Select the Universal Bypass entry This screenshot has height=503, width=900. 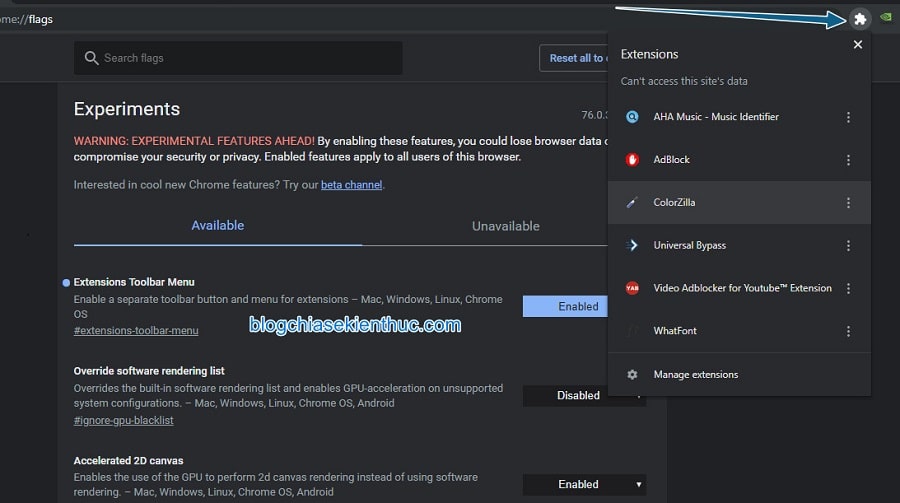pos(739,245)
